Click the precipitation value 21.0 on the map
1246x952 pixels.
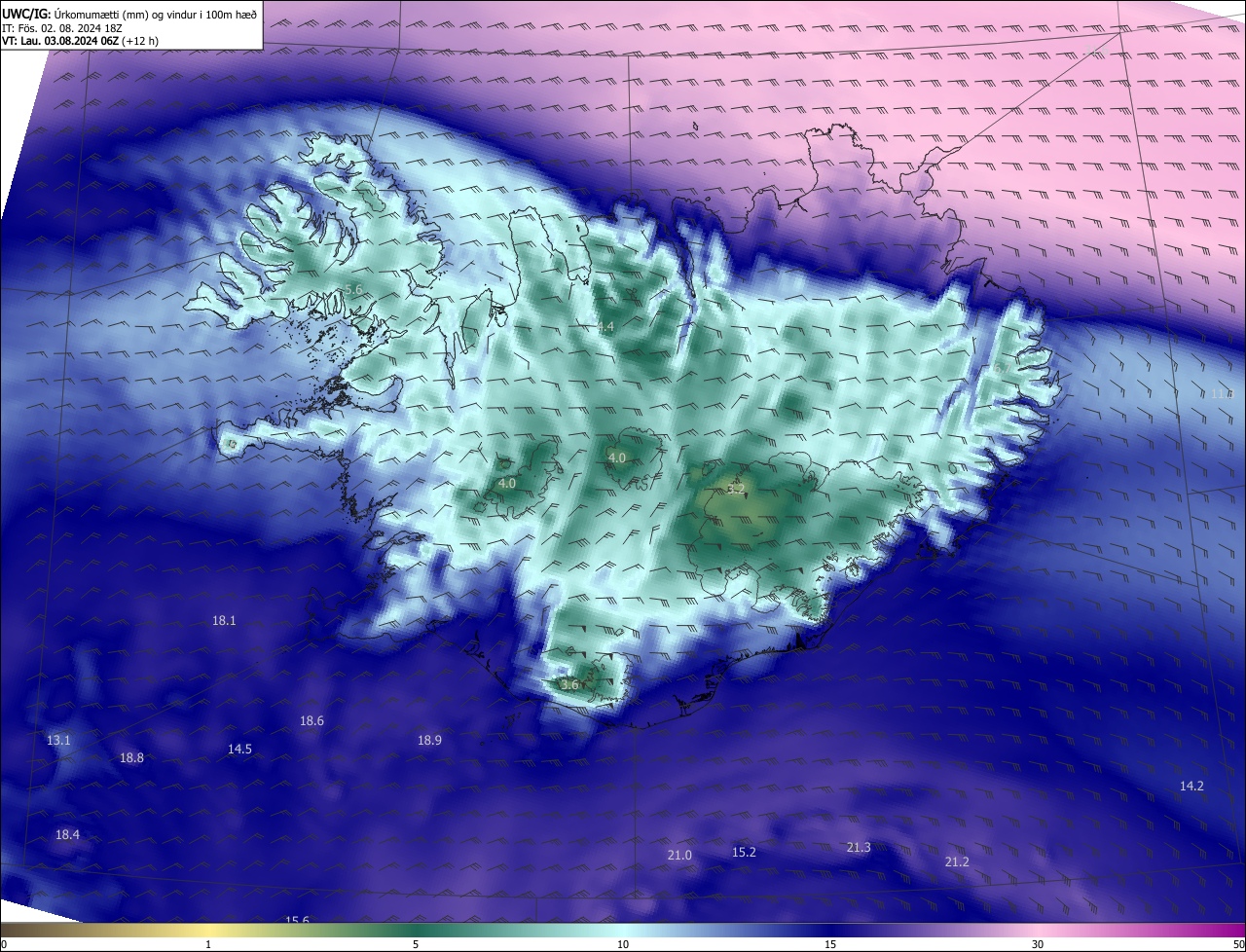[x=679, y=855]
